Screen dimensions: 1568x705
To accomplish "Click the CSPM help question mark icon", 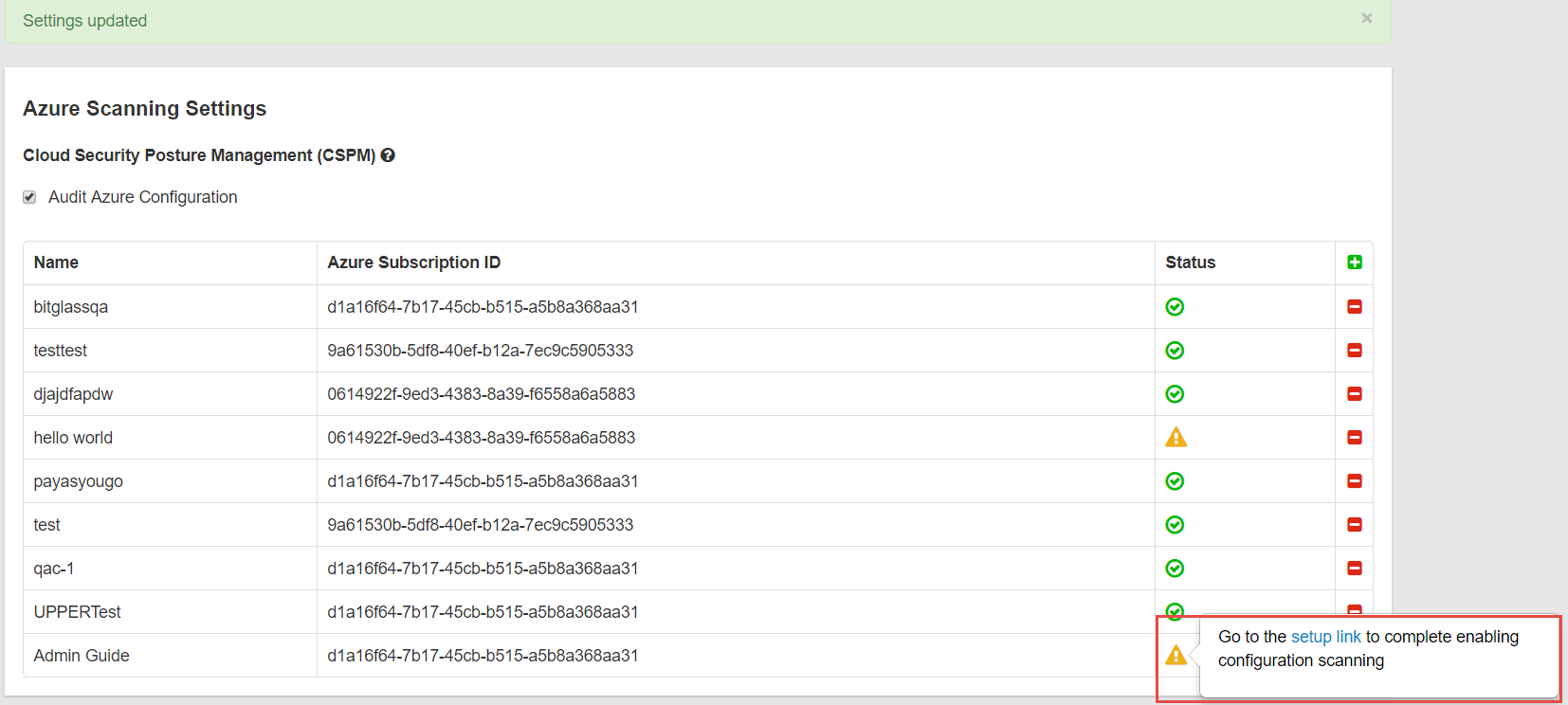I will 388,155.
